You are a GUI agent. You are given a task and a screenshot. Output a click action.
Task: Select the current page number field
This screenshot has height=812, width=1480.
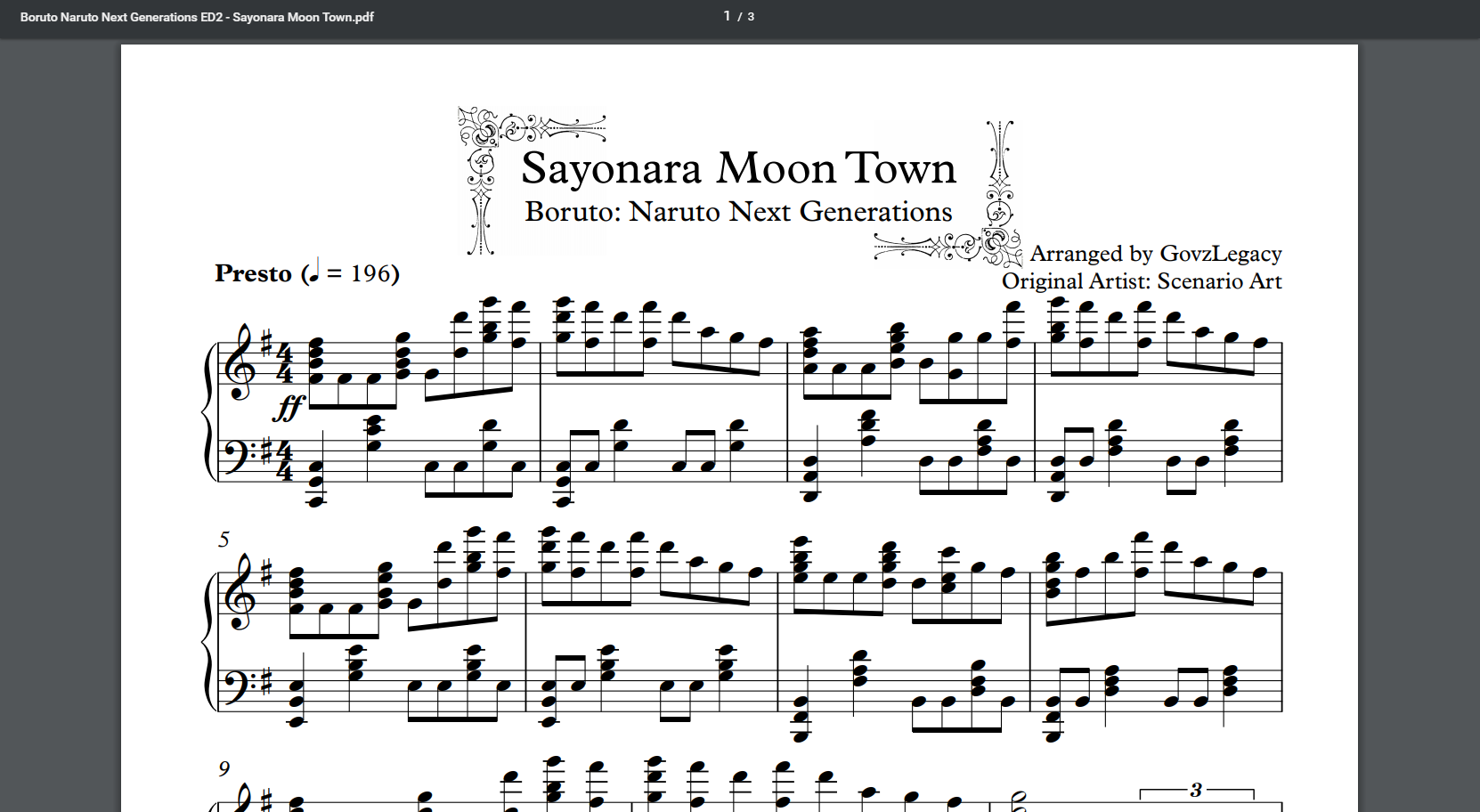tap(727, 16)
